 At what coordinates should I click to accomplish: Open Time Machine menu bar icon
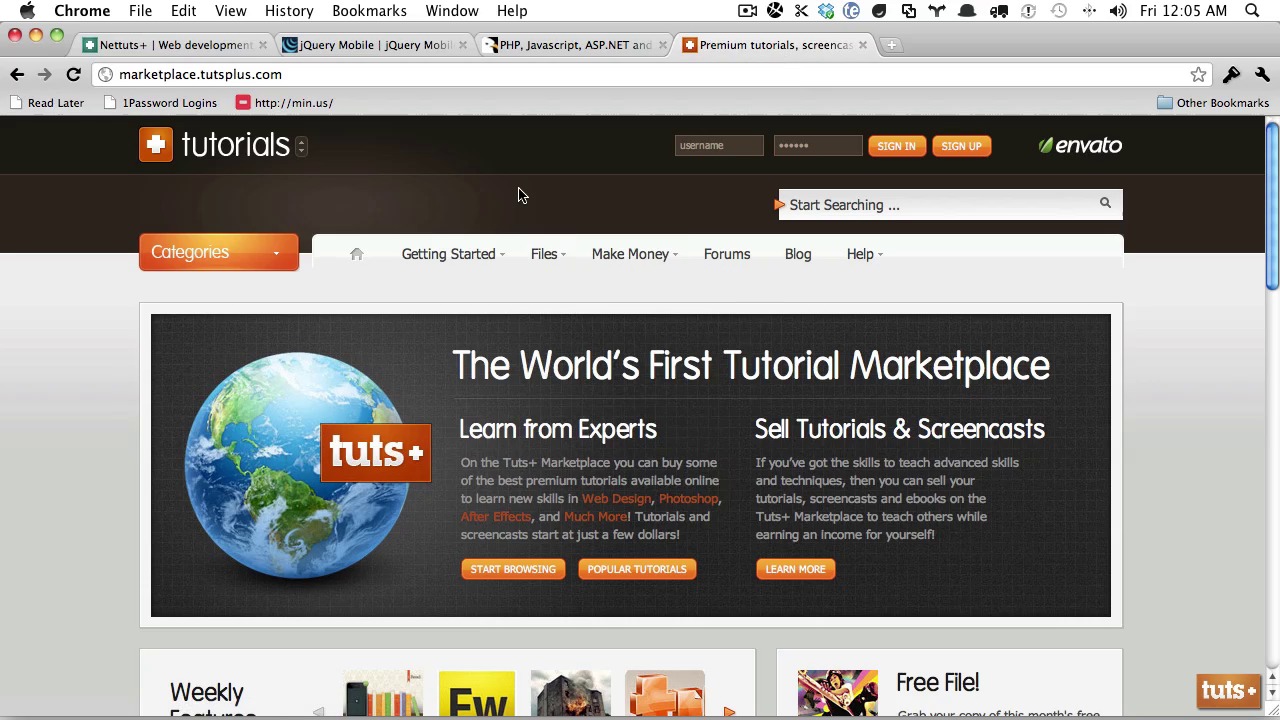tap(1059, 11)
